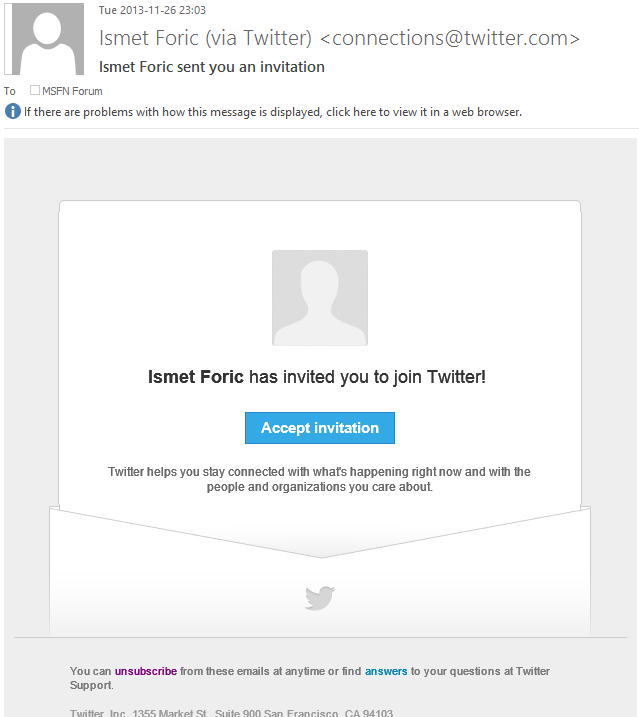639x717 pixels.
Task: Toggle the checkbox next to MSFN Forum
Action: [35, 90]
